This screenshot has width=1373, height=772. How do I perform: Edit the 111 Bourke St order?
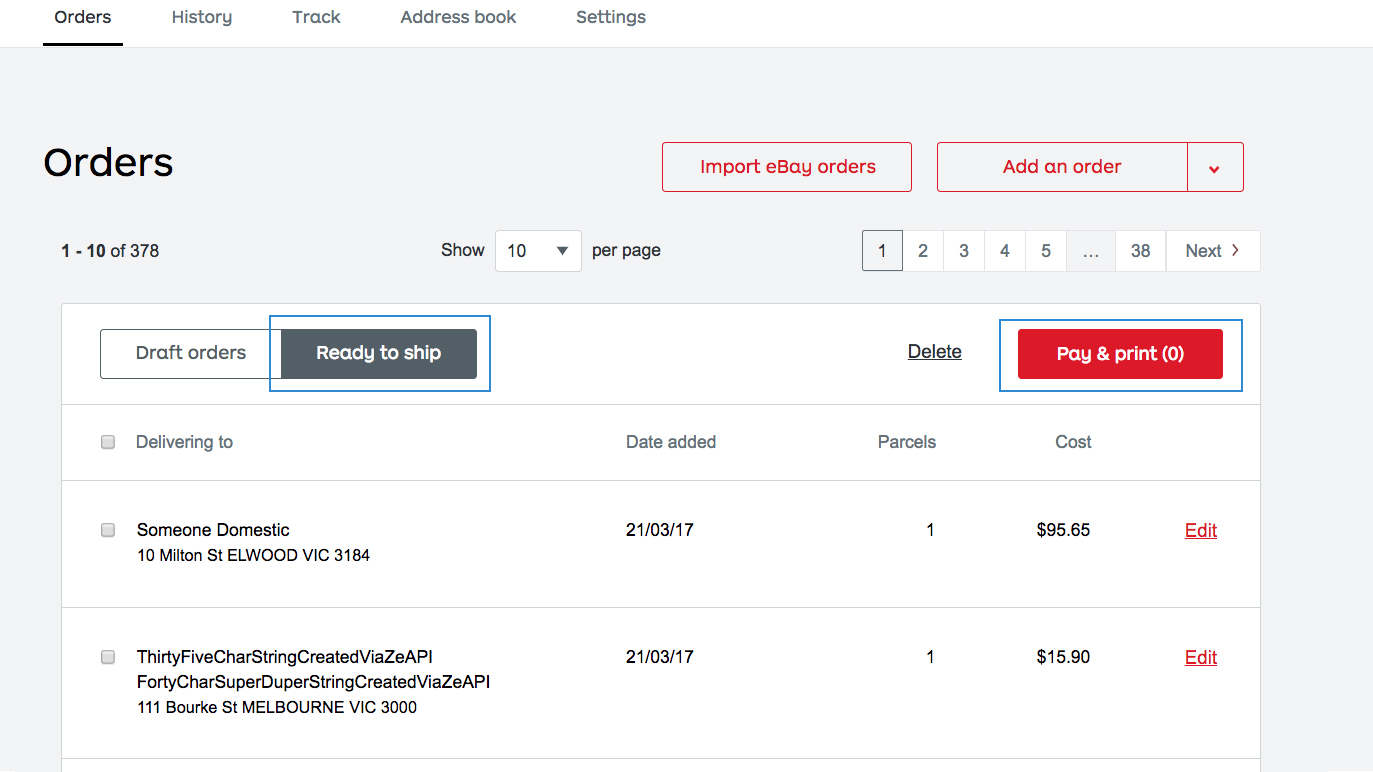pos(1200,658)
